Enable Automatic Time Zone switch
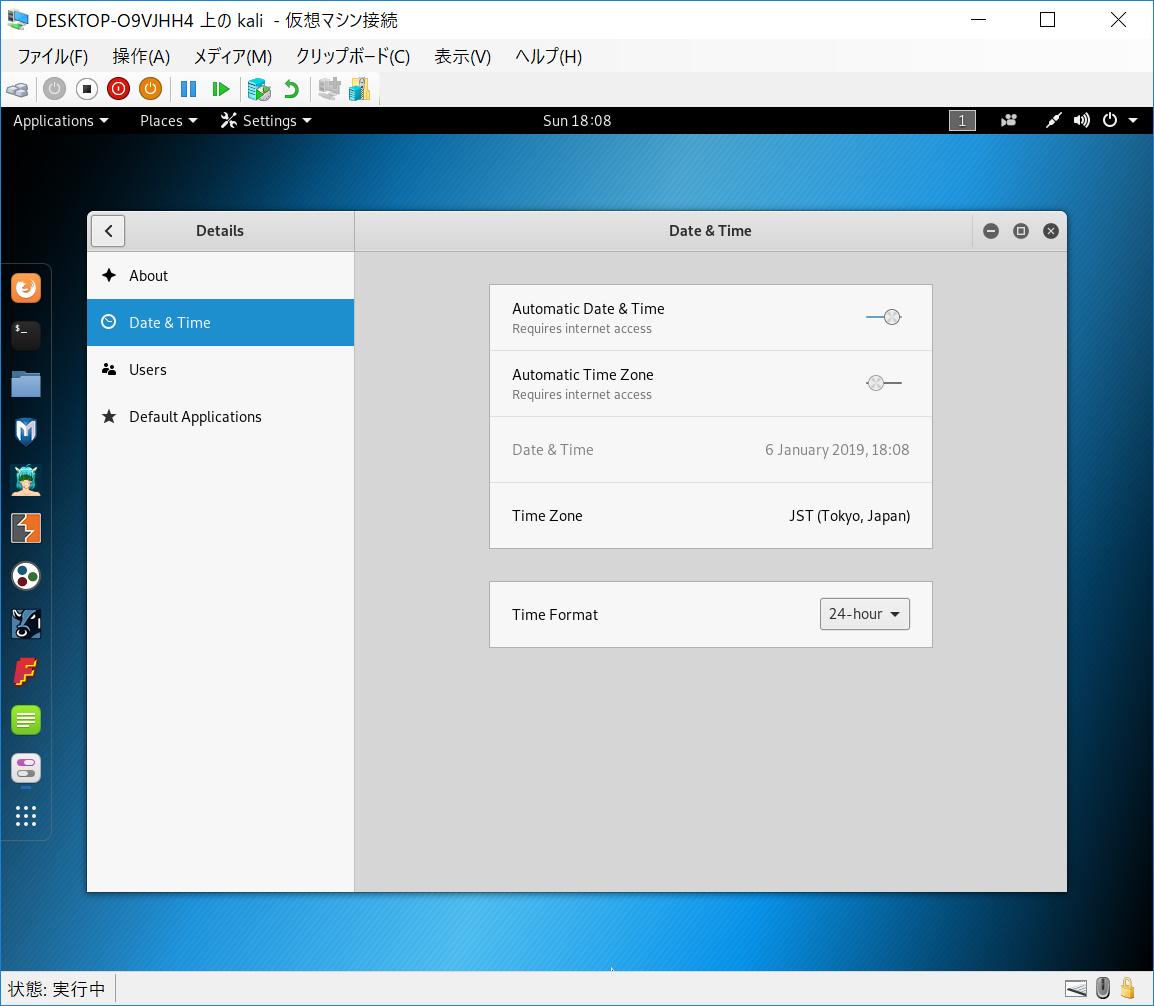 tap(884, 383)
